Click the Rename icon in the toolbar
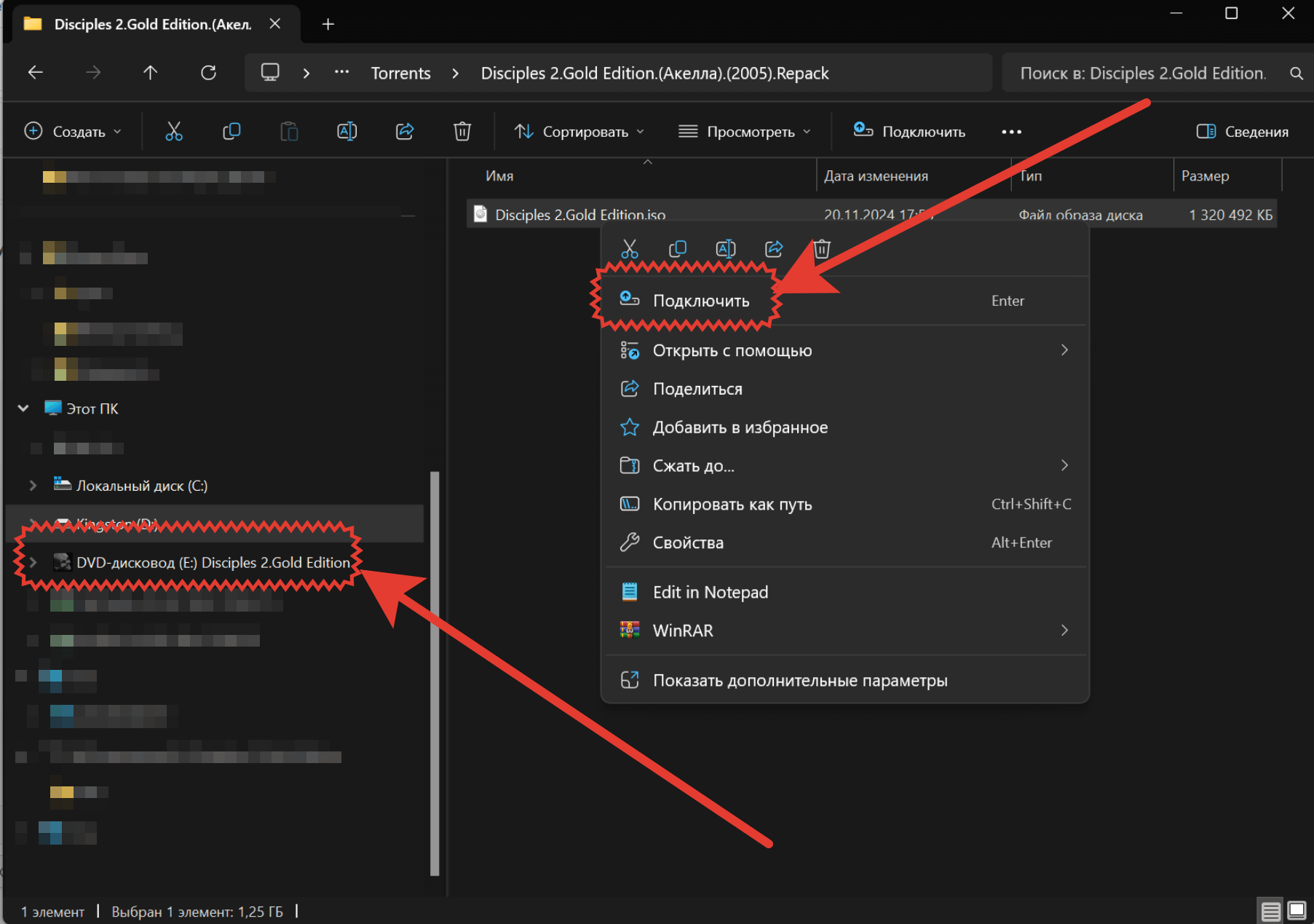The height and width of the screenshot is (924, 1314). tap(347, 132)
